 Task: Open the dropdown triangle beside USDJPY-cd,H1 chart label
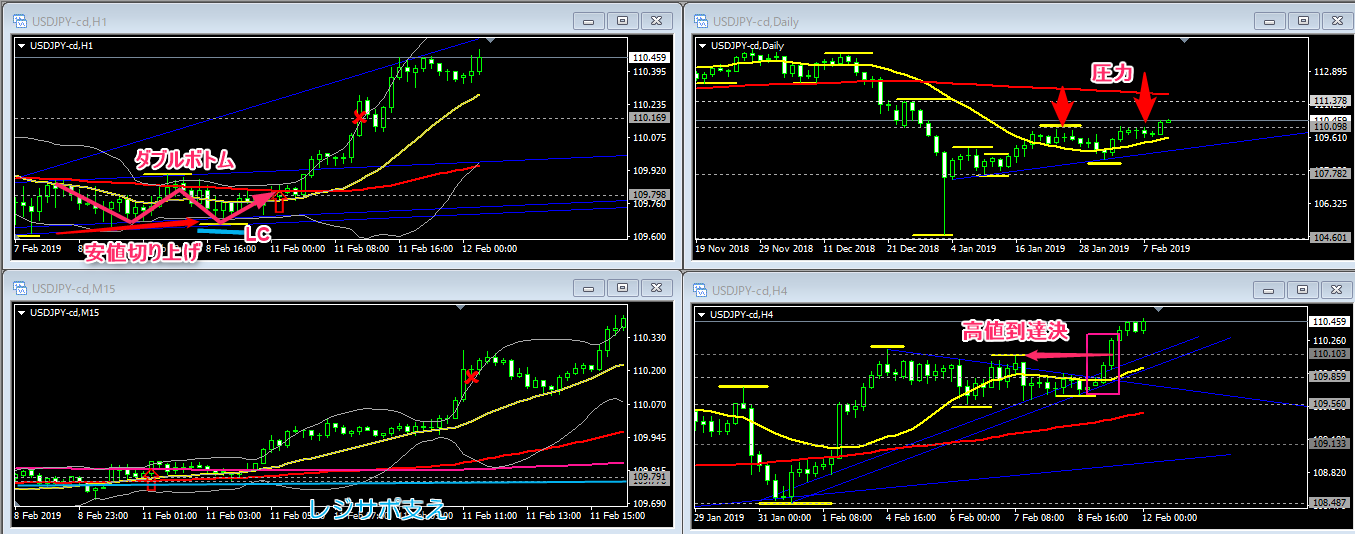(22, 45)
